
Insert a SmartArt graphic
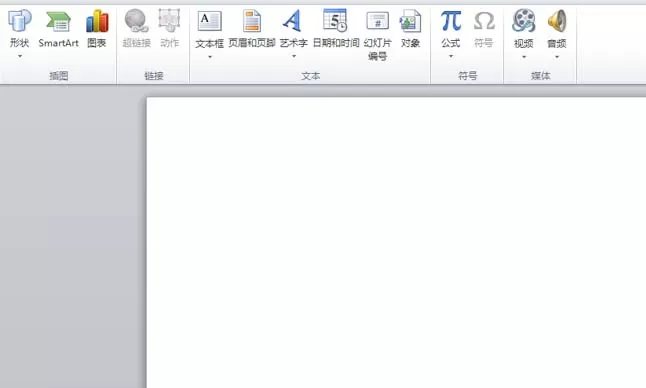[58, 28]
